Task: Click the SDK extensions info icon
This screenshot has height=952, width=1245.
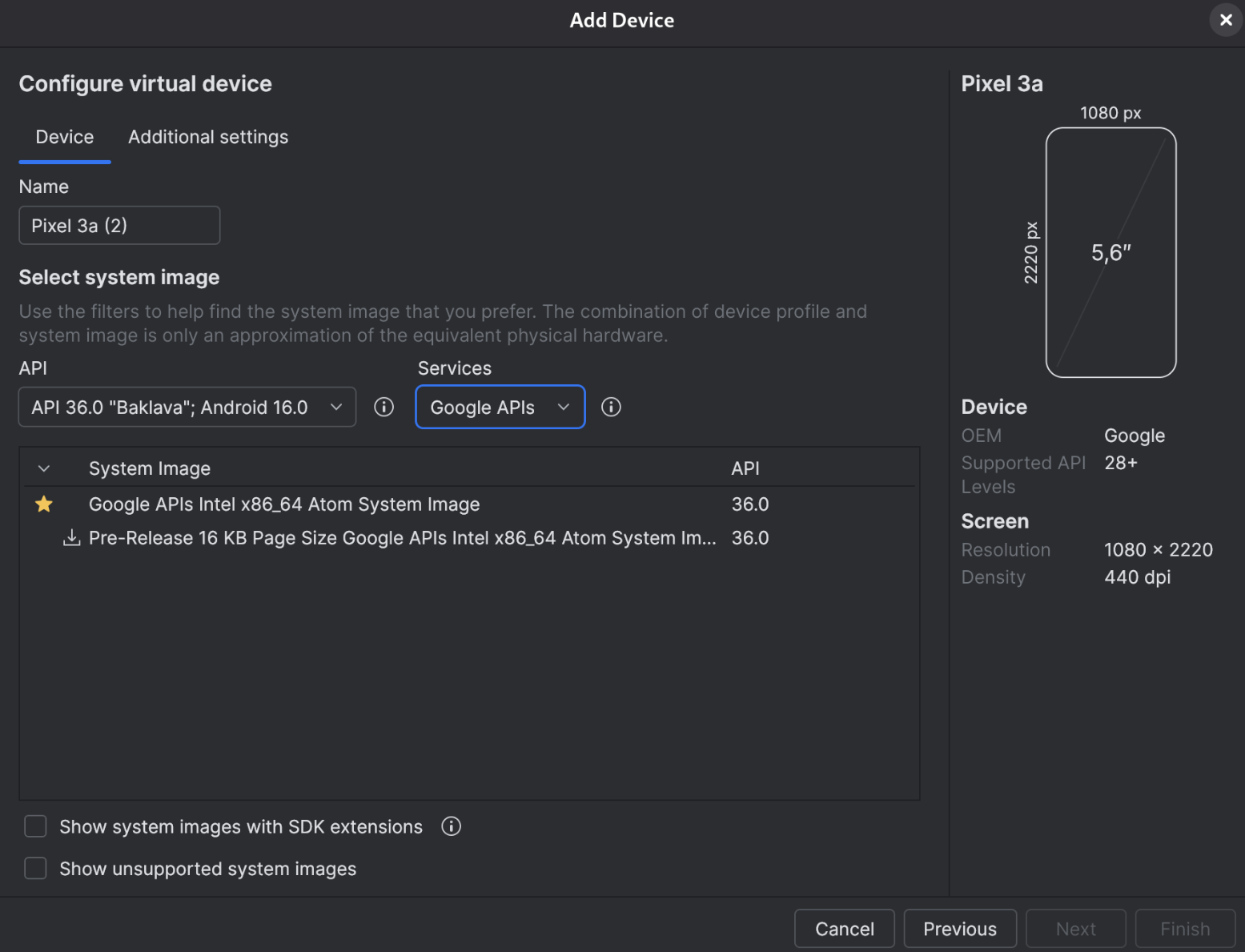Action: 452,826
